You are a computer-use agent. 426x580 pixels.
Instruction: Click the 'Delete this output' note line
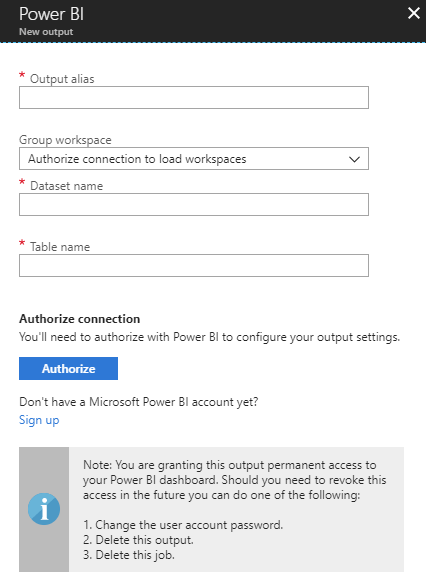138,540
